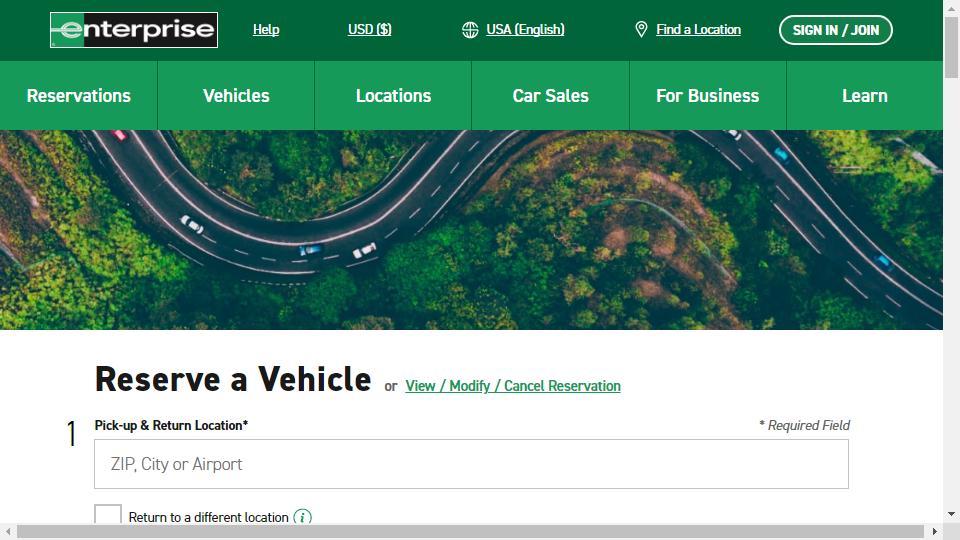Click the map pin icon beside Find a Location

point(641,29)
